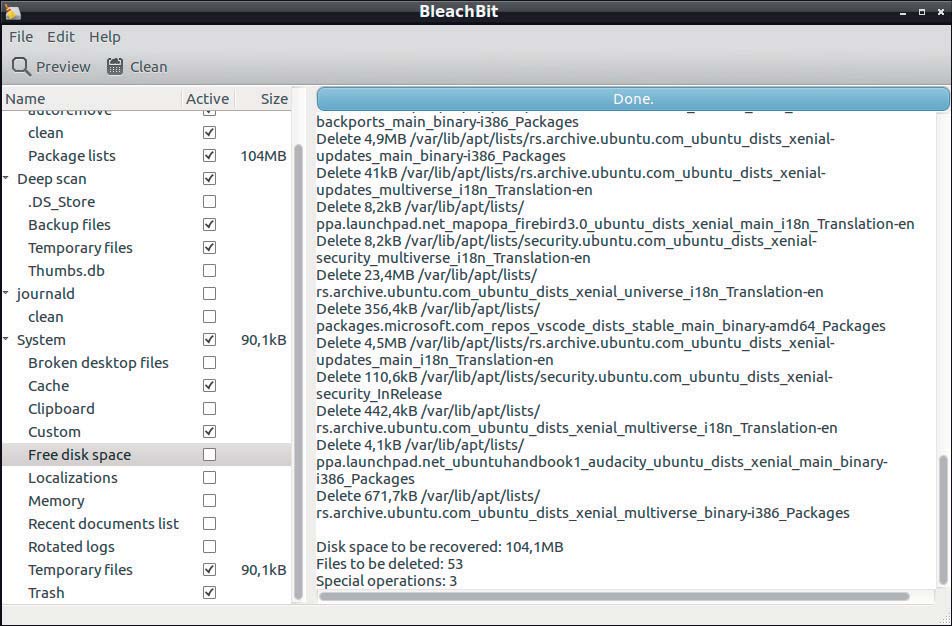The width and height of the screenshot is (952, 626).
Task: Click the 'Delete 442,4kB' log entry
Action: coord(577,420)
